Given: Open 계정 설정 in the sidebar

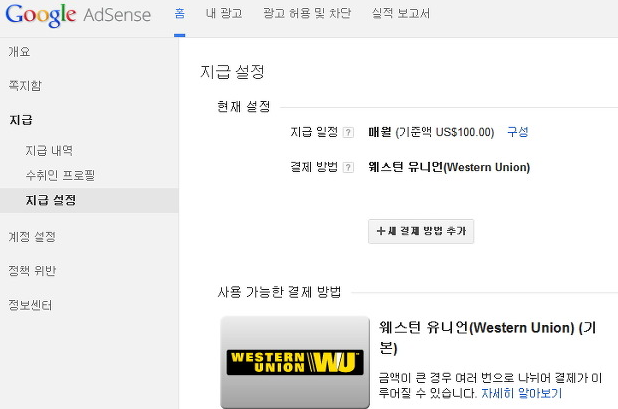Looking at the screenshot, I should pyautogui.click(x=32, y=237).
